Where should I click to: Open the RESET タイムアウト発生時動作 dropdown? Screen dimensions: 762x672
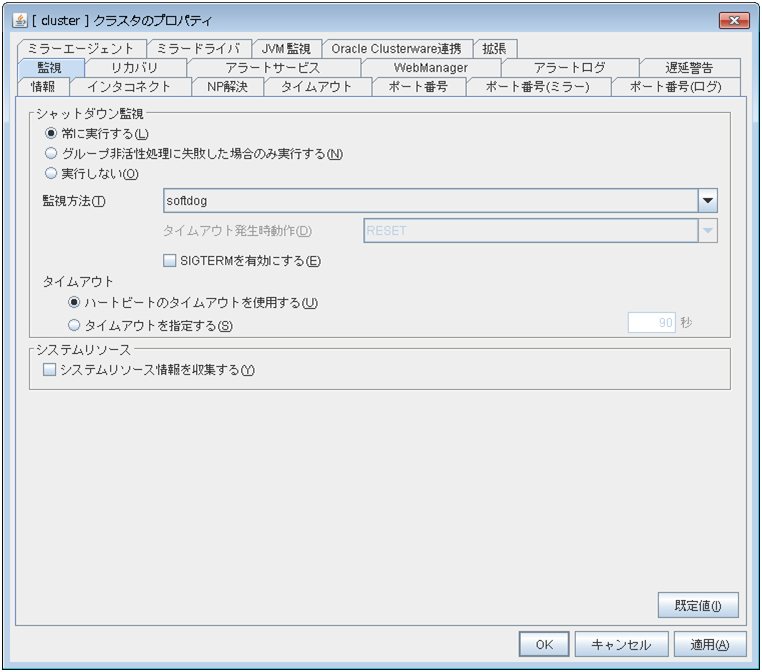pos(708,231)
